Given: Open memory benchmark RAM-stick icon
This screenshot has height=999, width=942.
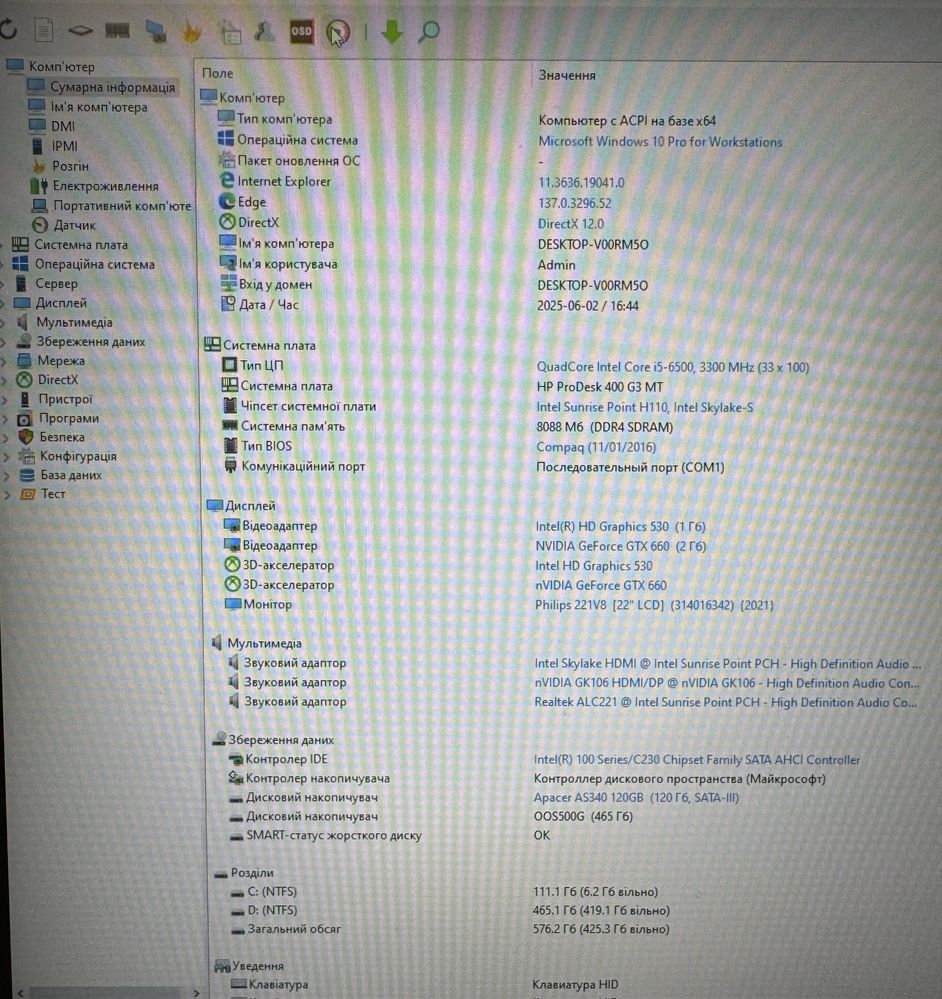Looking at the screenshot, I should click(x=117, y=30).
